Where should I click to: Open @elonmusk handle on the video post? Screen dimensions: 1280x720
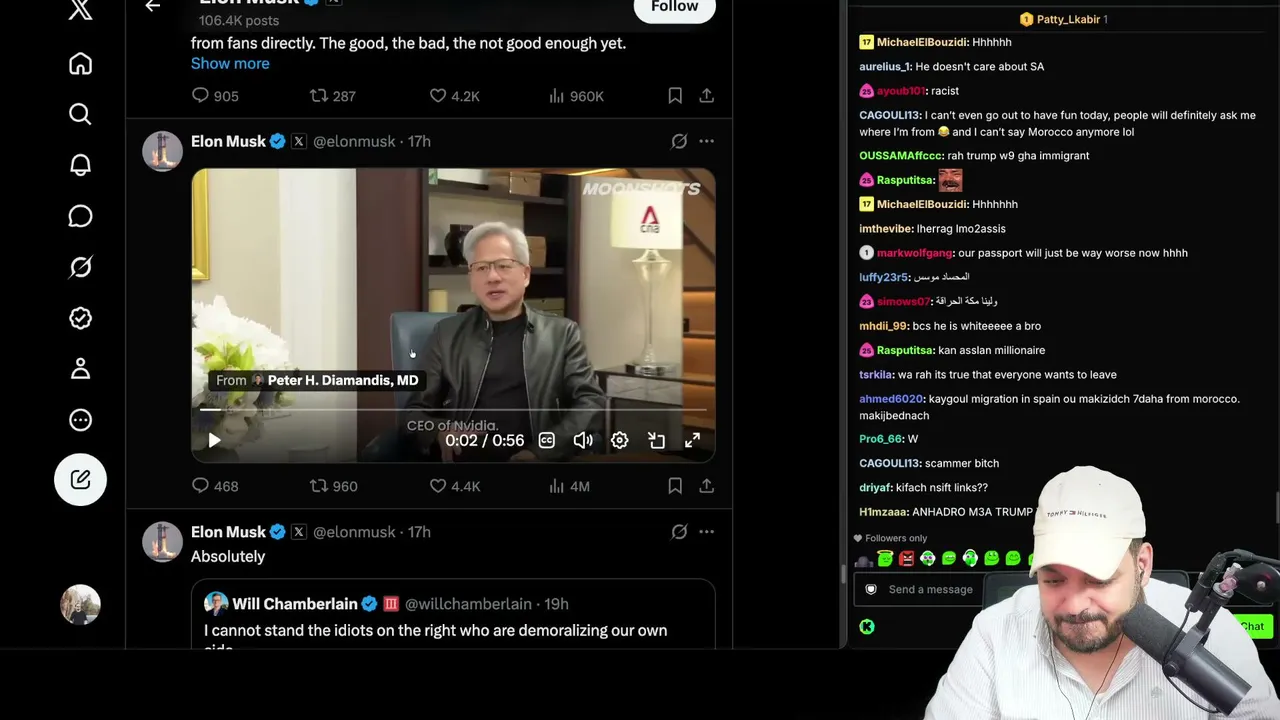354,142
